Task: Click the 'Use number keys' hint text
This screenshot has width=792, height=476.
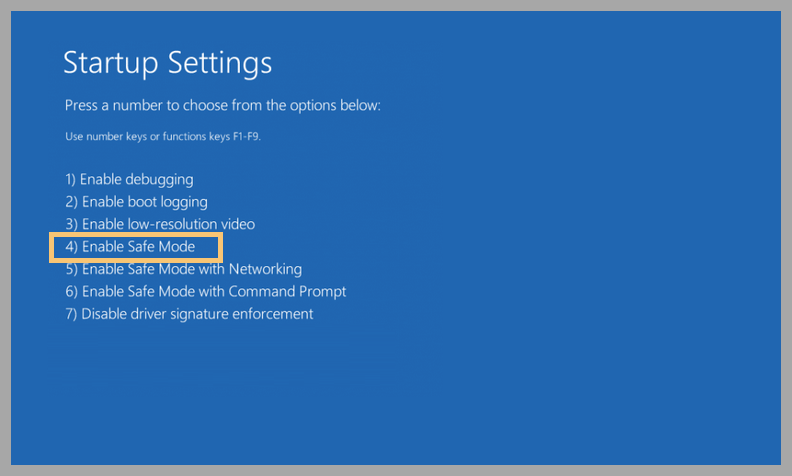Action: click(163, 136)
